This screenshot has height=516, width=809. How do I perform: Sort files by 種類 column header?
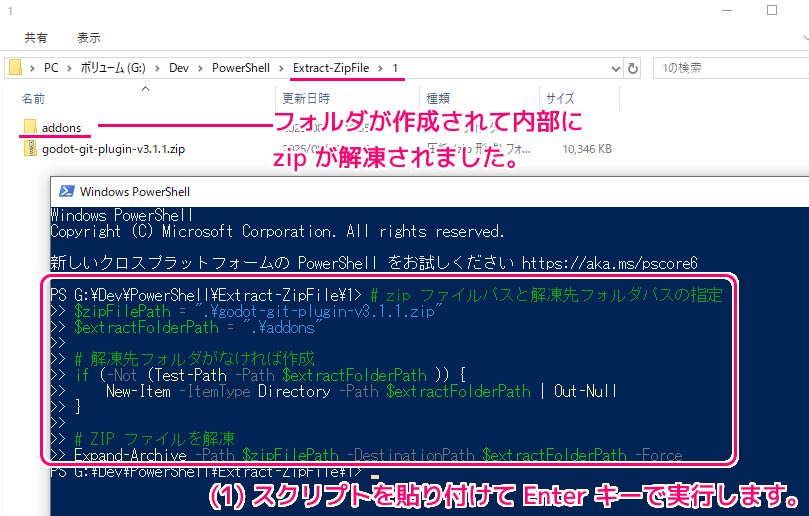[x=438, y=98]
